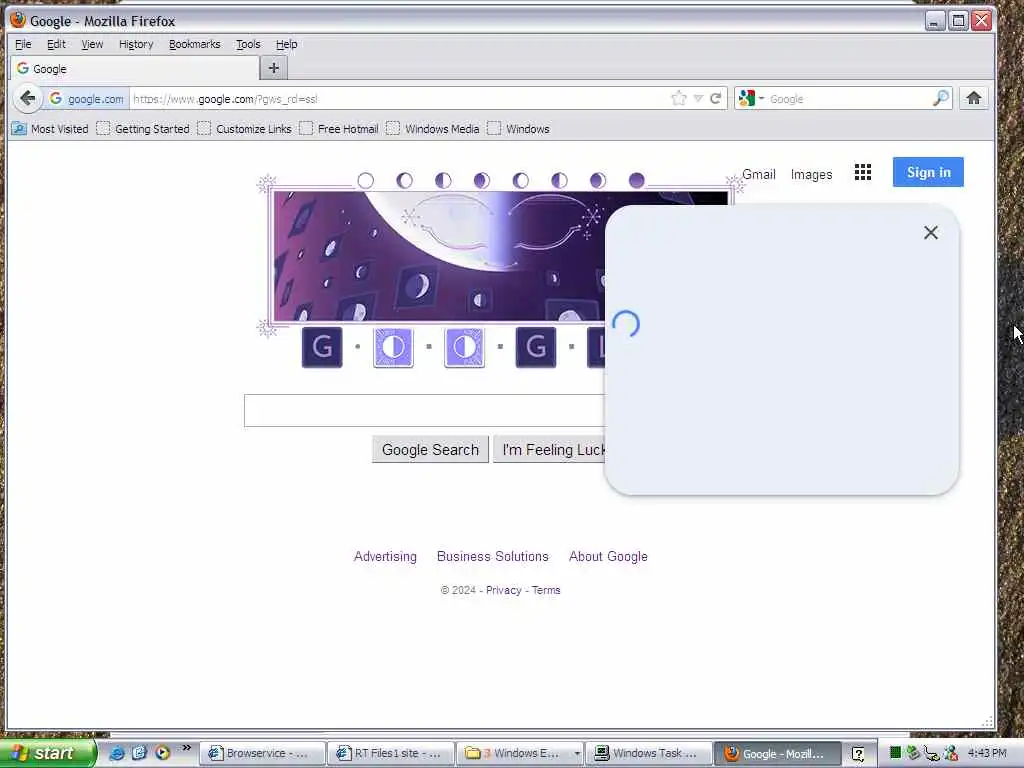The width and height of the screenshot is (1024, 768).
Task: Open the Google apps grid icon
Action: pos(863,172)
